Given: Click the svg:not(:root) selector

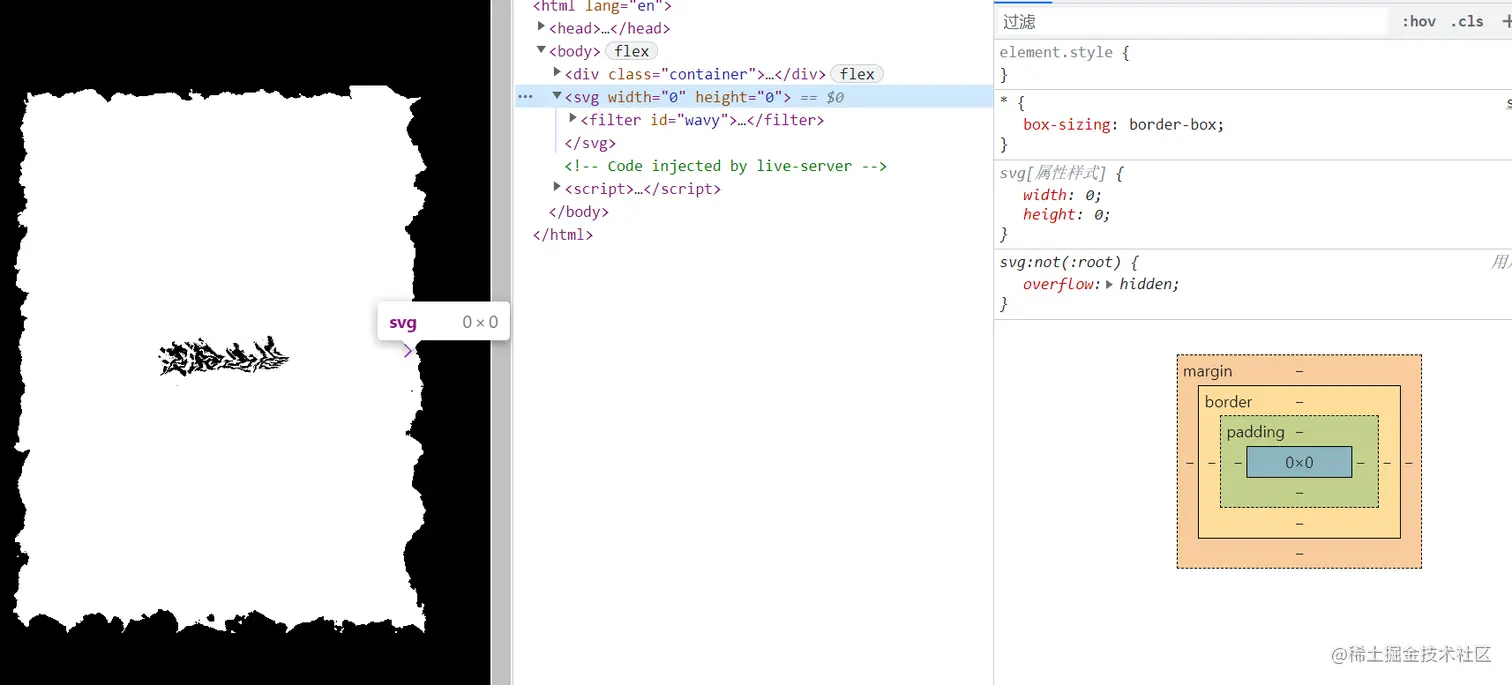Looking at the screenshot, I should pyautogui.click(x=1063, y=262).
